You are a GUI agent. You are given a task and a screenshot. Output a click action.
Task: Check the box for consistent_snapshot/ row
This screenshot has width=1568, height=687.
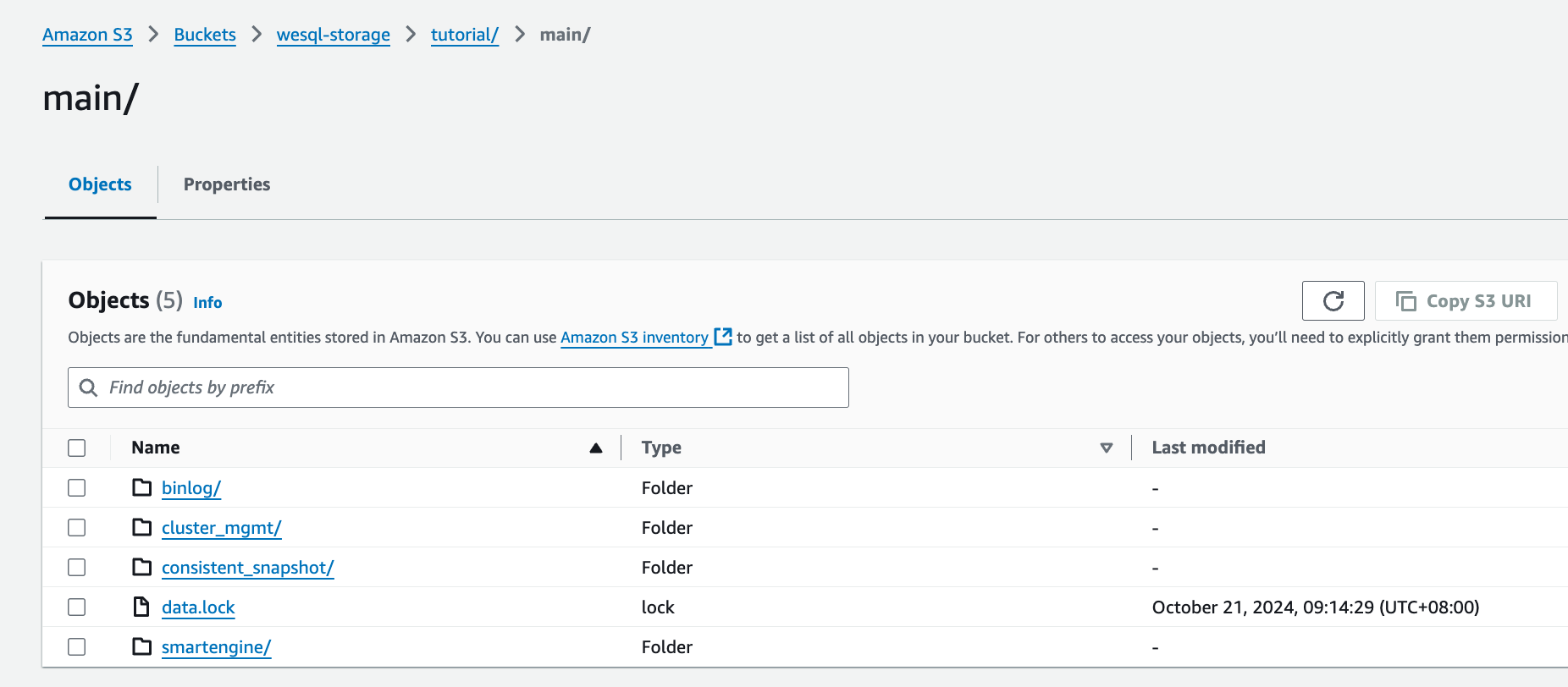click(x=77, y=567)
